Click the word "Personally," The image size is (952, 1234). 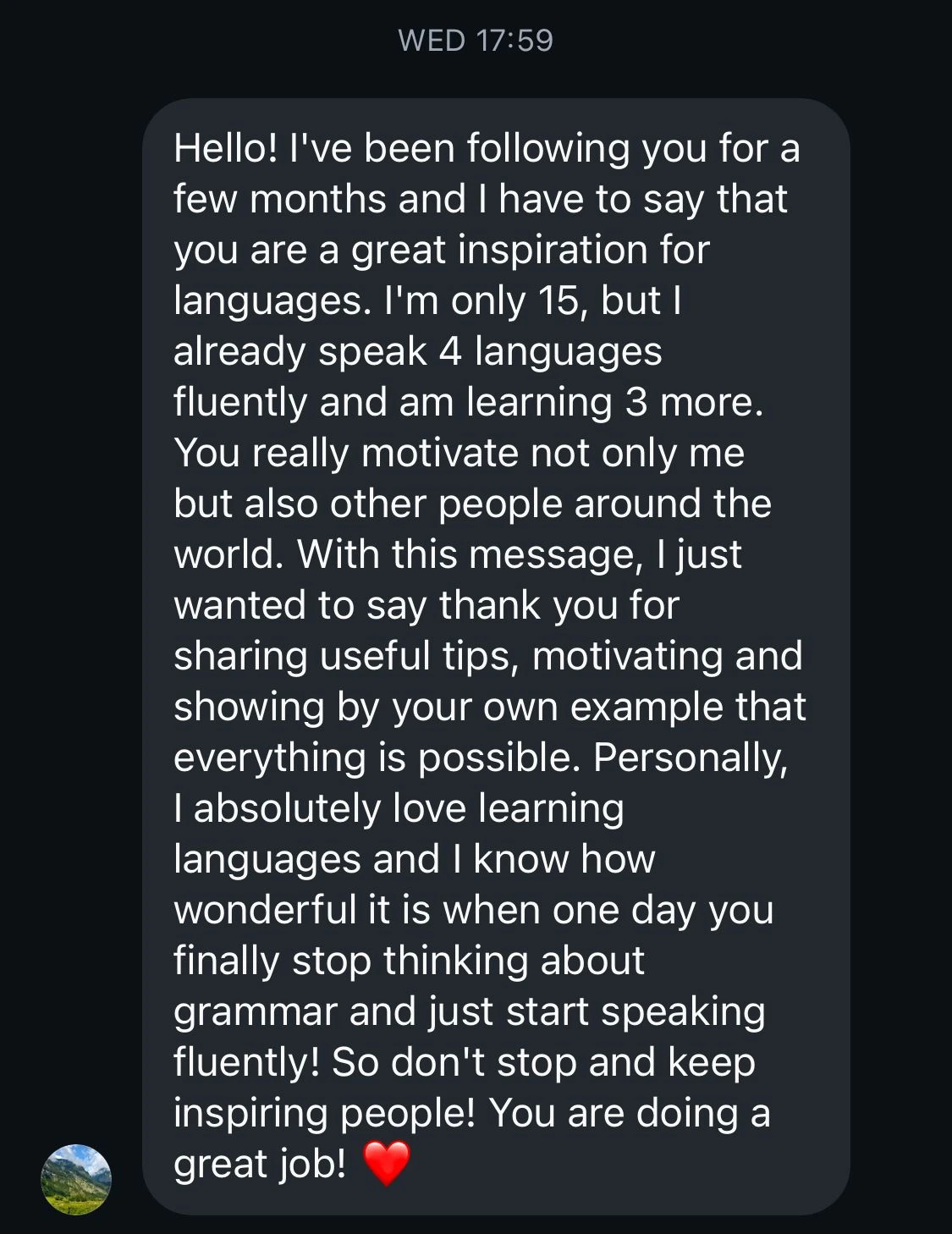pyautogui.click(x=691, y=757)
